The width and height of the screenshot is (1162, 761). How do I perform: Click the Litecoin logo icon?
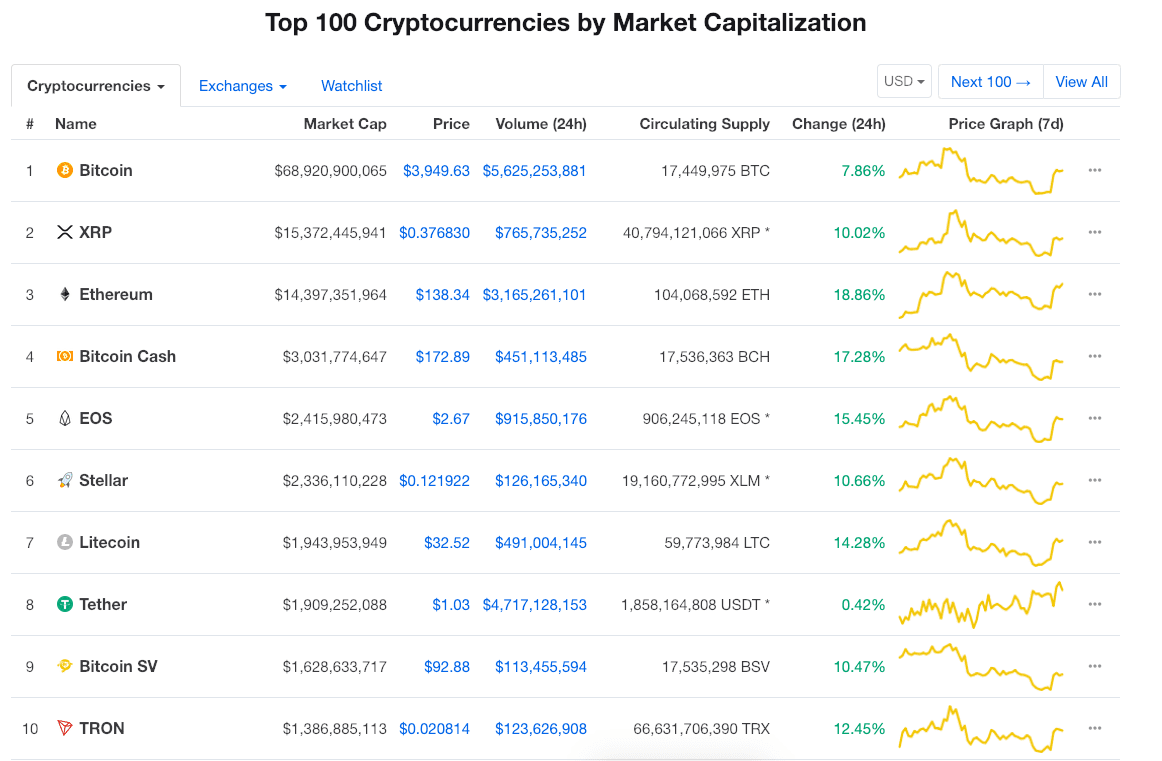click(x=65, y=542)
